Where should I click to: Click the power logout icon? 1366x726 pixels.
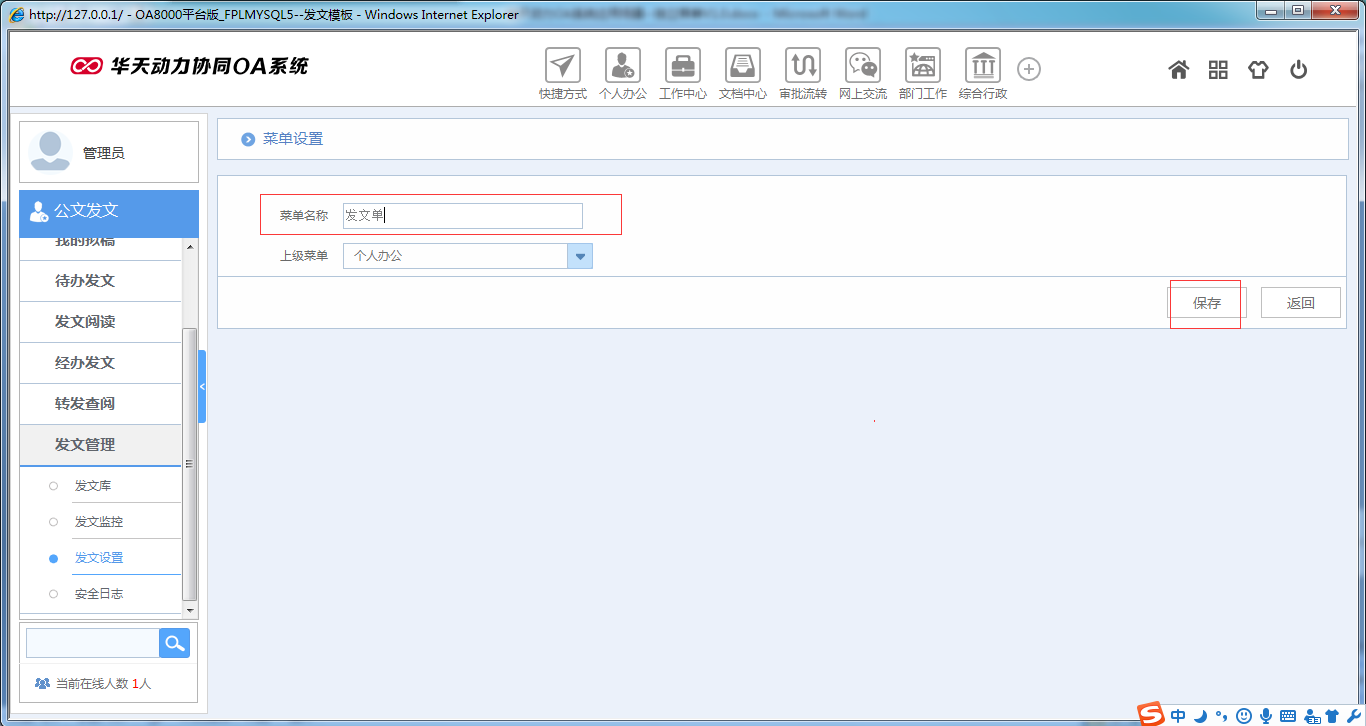coord(1298,70)
